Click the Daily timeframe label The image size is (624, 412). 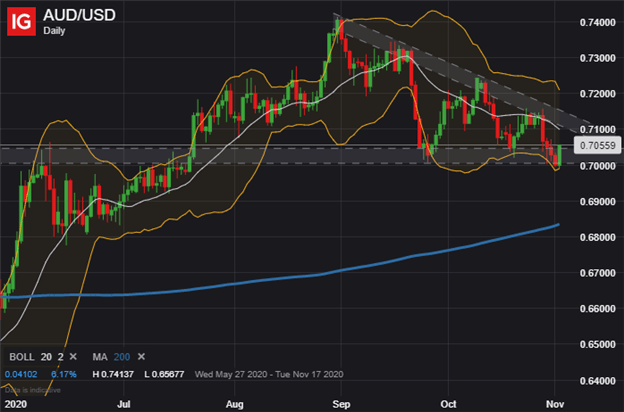click(54, 31)
